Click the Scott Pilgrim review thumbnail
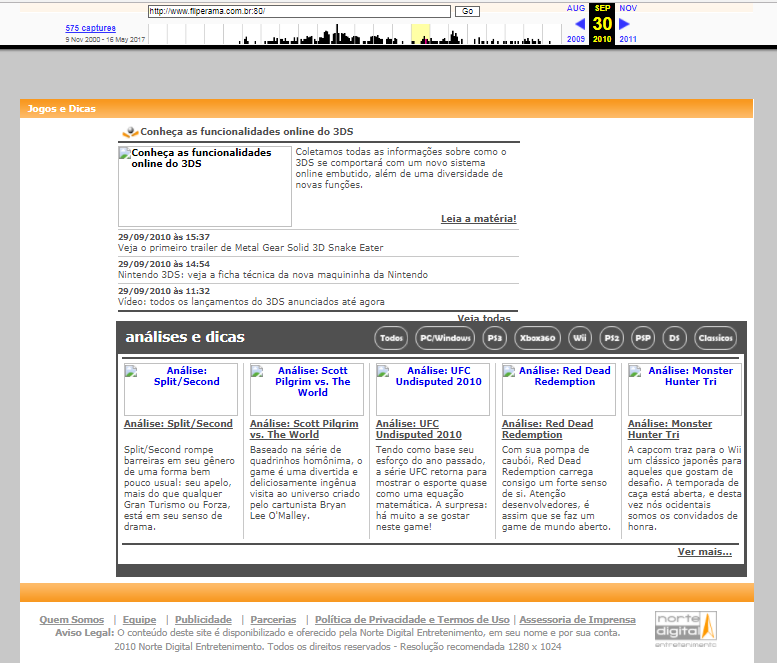Image resolution: width=777 pixels, height=663 pixels. point(307,389)
